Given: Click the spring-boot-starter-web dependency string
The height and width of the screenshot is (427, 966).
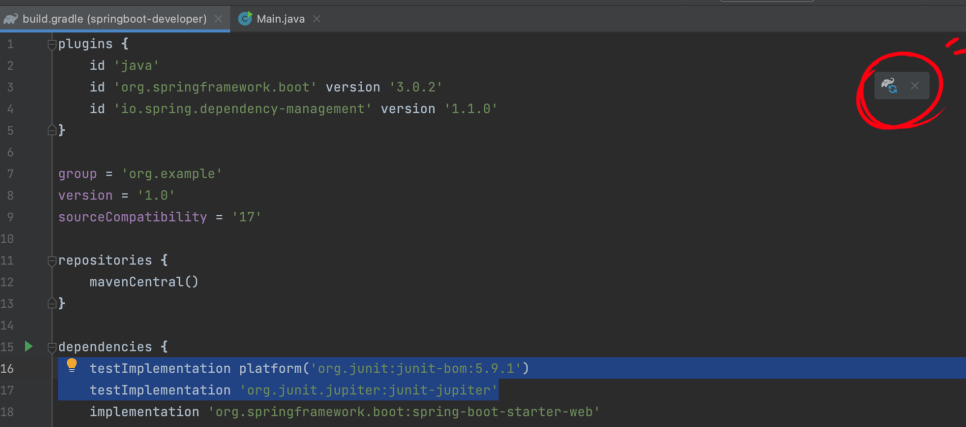Looking at the screenshot, I should coord(404,412).
